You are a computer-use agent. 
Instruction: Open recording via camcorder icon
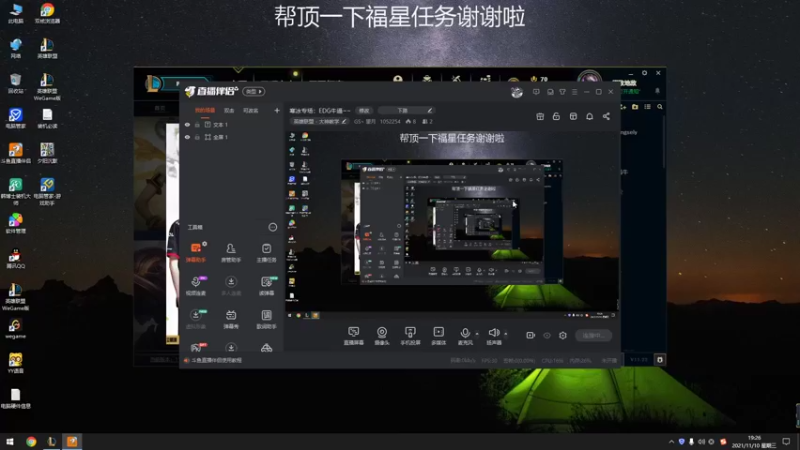[x=530, y=335]
